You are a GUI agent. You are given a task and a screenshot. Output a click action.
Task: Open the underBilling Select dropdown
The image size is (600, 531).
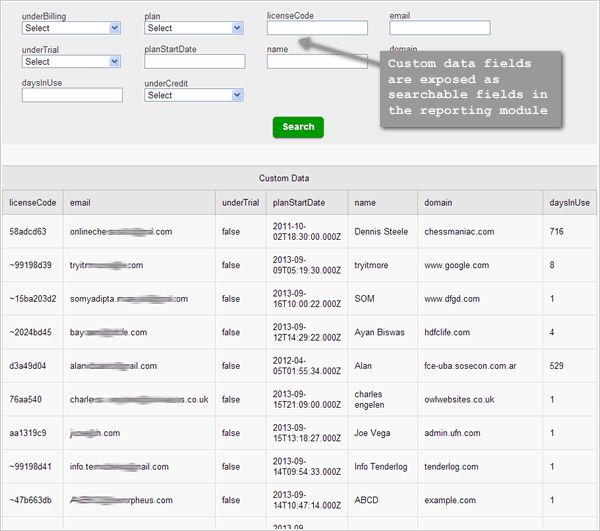coord(71,28)
